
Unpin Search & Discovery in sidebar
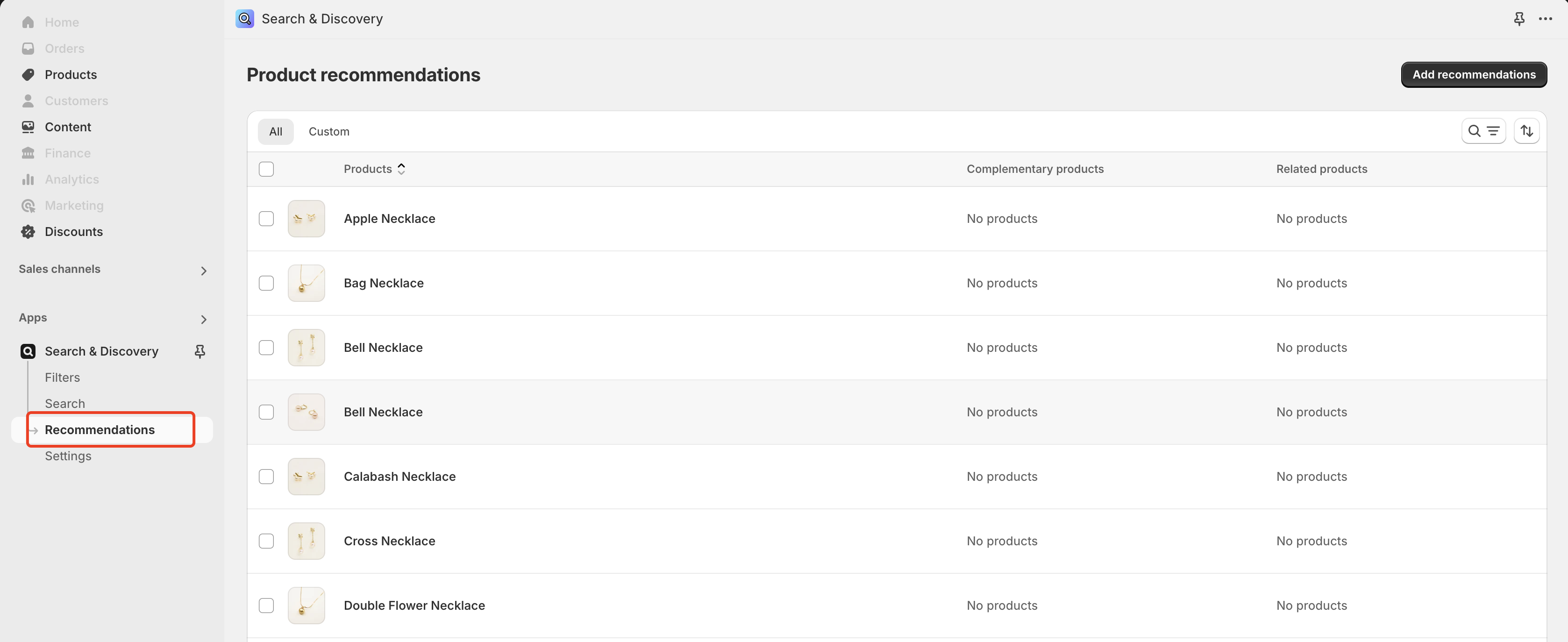tap(200, 351)
